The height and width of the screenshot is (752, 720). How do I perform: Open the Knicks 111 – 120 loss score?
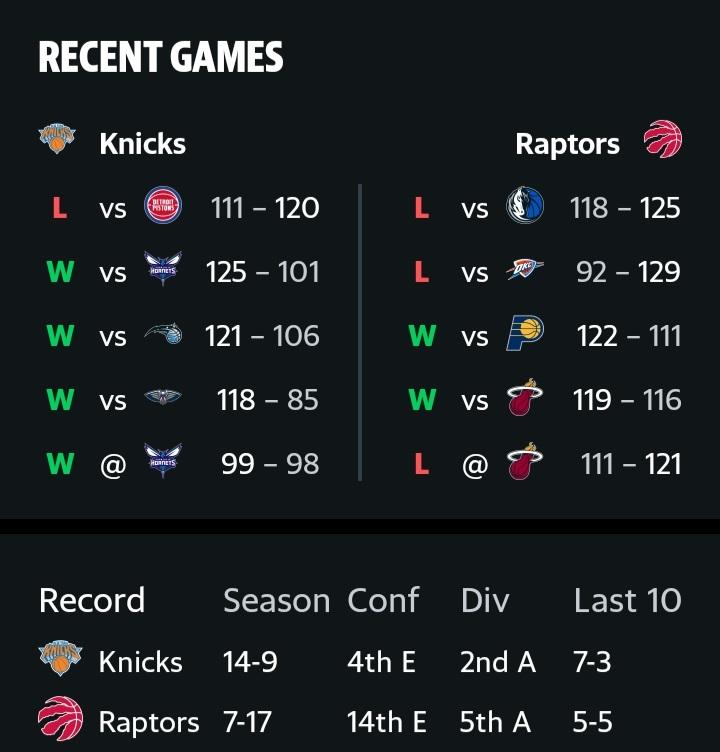(x=265, y=208)
